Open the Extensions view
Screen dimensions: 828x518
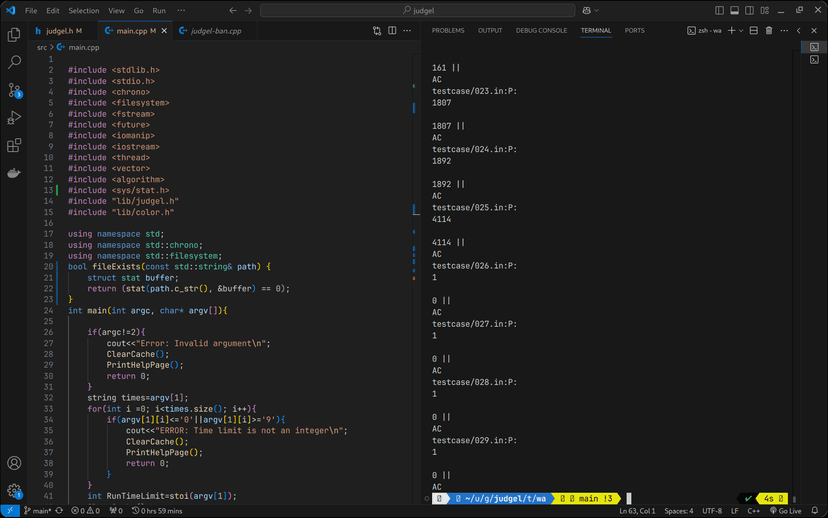tap(14, 145)
